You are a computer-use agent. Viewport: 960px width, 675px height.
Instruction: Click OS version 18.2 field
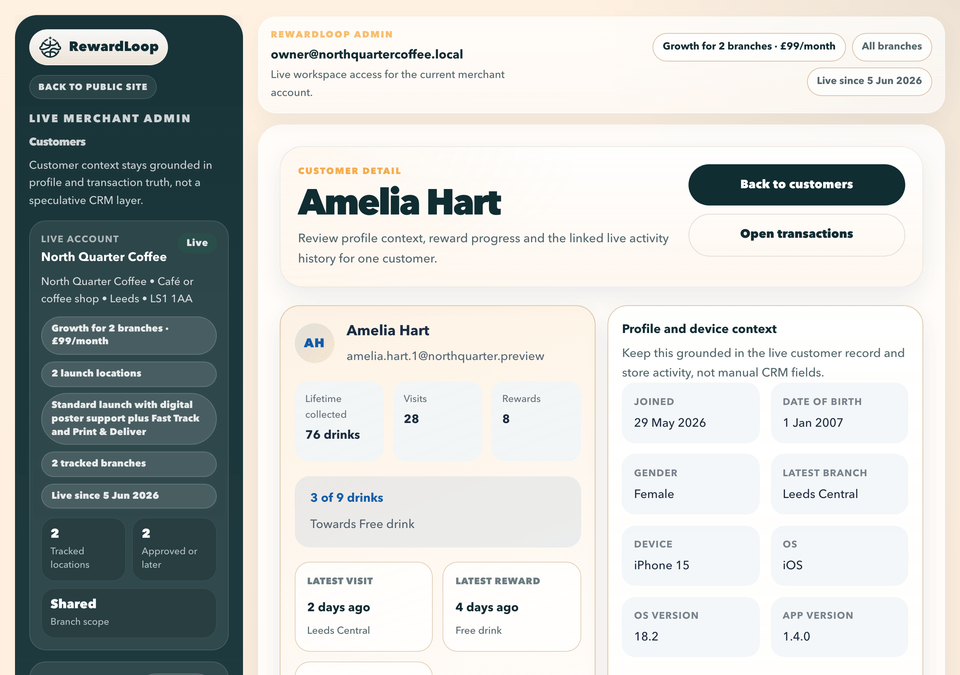pyautogui.click(x=691, y=627)
